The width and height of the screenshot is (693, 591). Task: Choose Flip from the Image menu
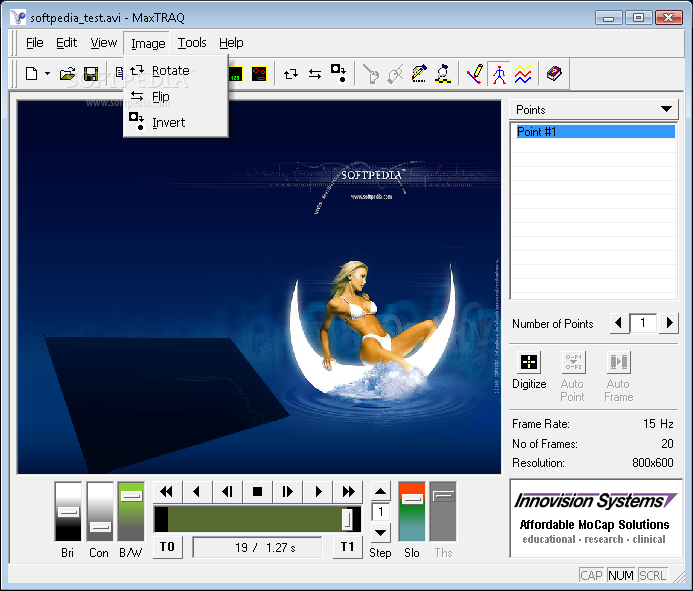tap(176, 96)
